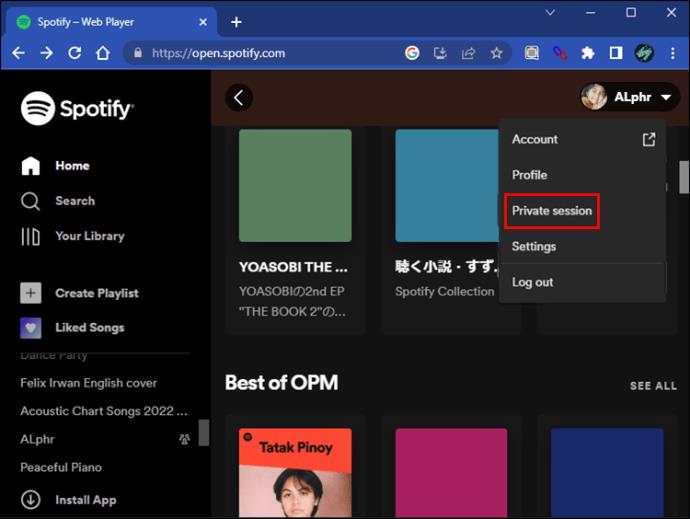
Task: Open the dark blue playlist cover
Action: (x=607, y=473)
